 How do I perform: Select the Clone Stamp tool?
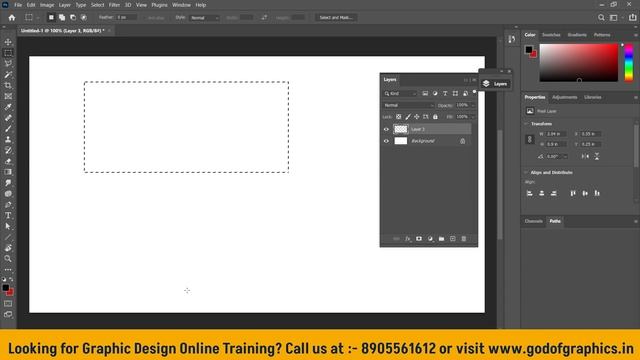point(8,140)
